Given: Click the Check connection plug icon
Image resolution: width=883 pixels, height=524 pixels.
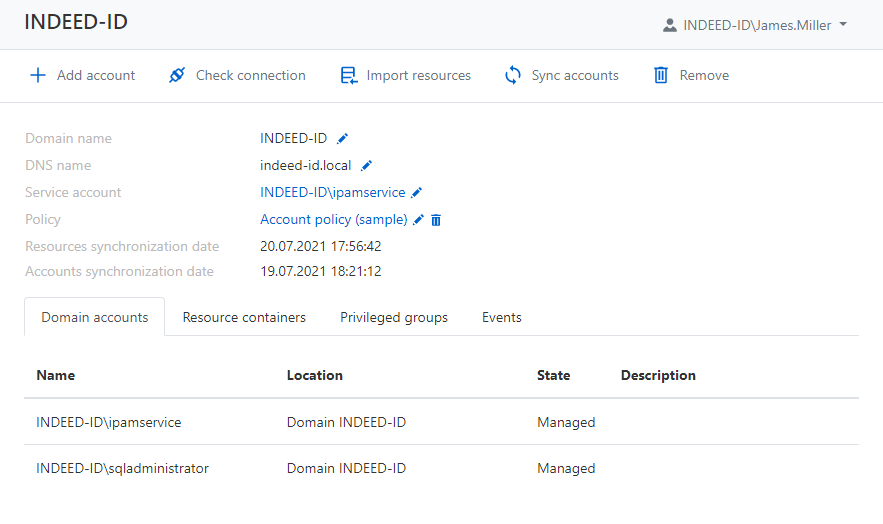Looking at the screenshot, I should point(177,75).
